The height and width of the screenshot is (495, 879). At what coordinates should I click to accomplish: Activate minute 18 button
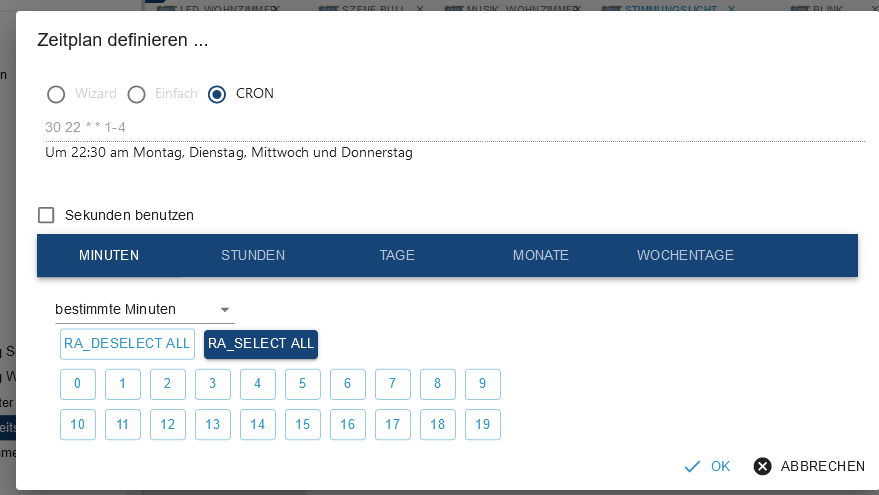click(438, 424)
